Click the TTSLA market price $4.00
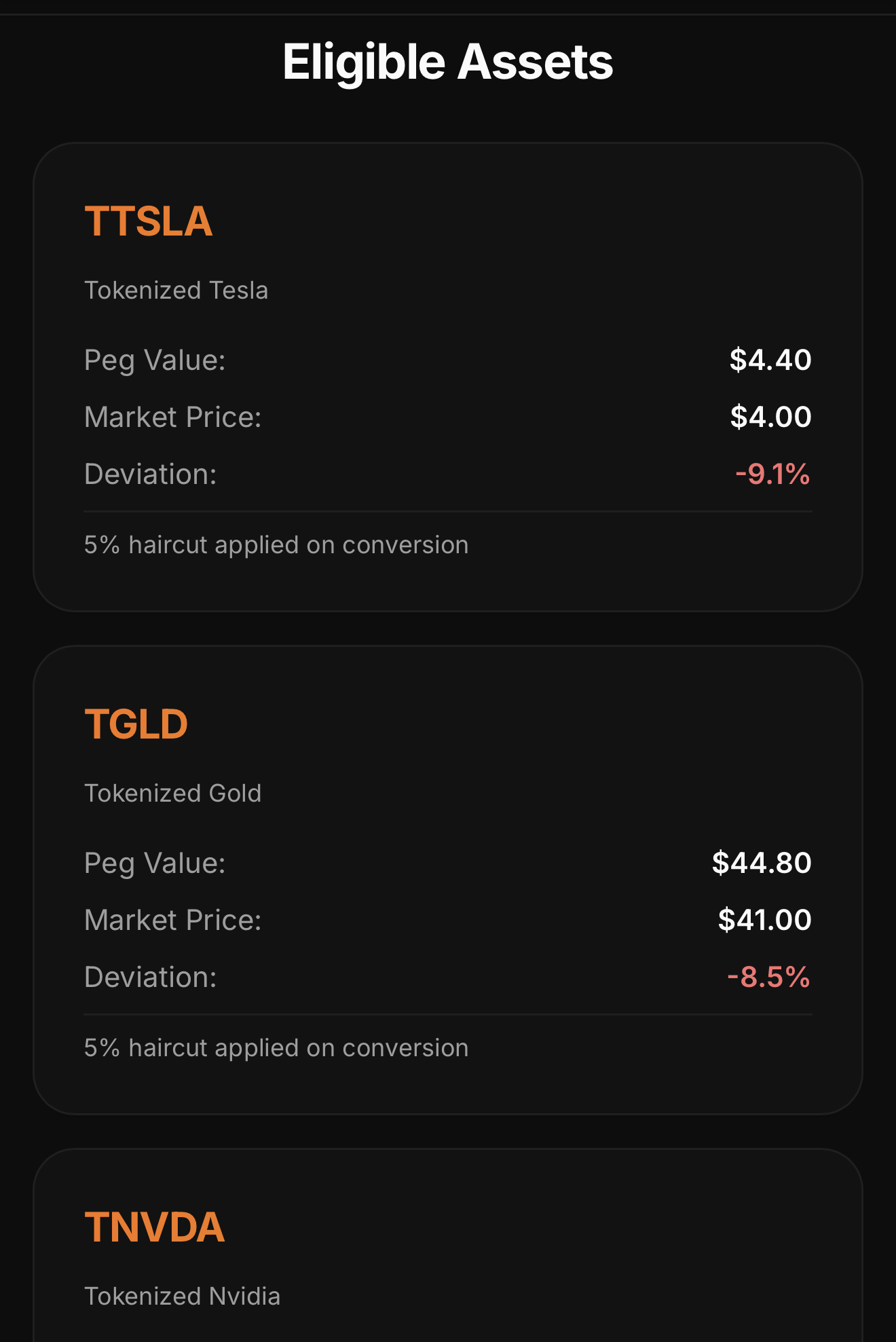This screenshot has width=896, height=1342. (x=770, y=417)
